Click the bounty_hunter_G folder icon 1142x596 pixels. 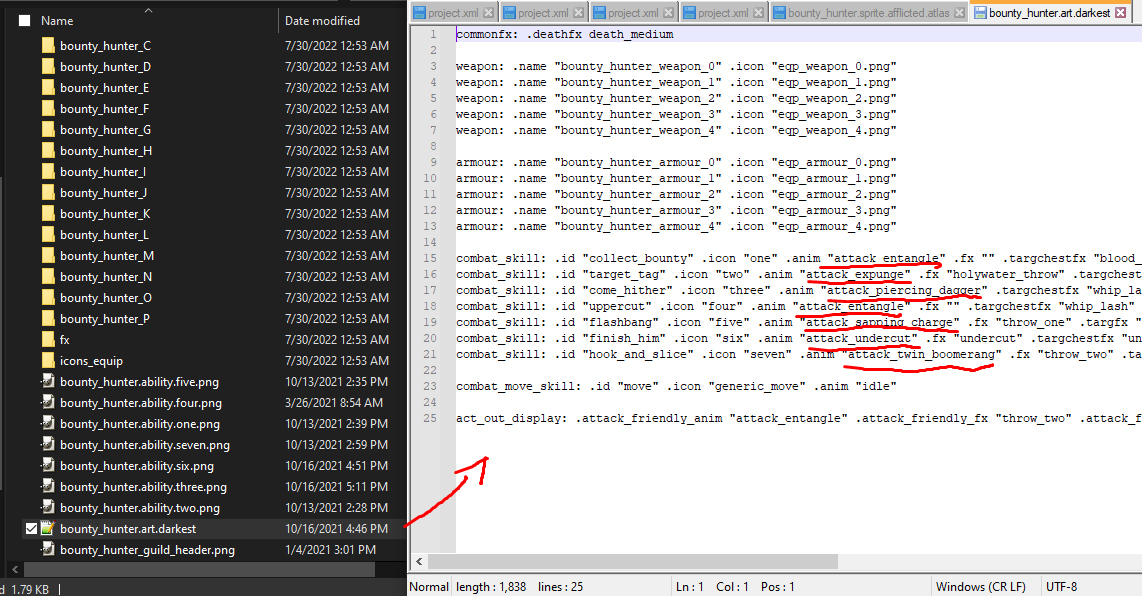click(48, 130)
